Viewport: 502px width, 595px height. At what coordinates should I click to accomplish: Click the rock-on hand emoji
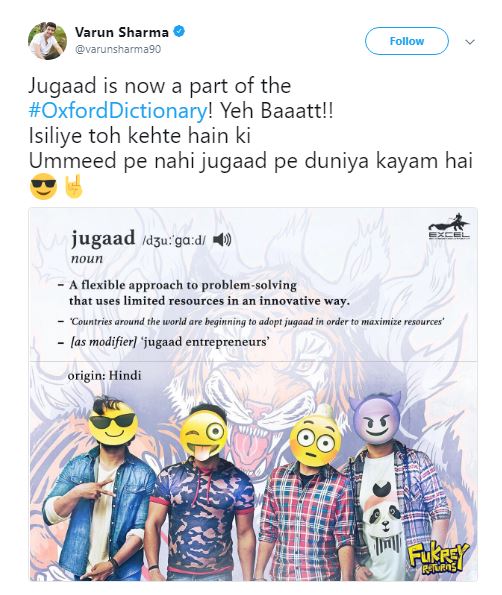[74, 186]
